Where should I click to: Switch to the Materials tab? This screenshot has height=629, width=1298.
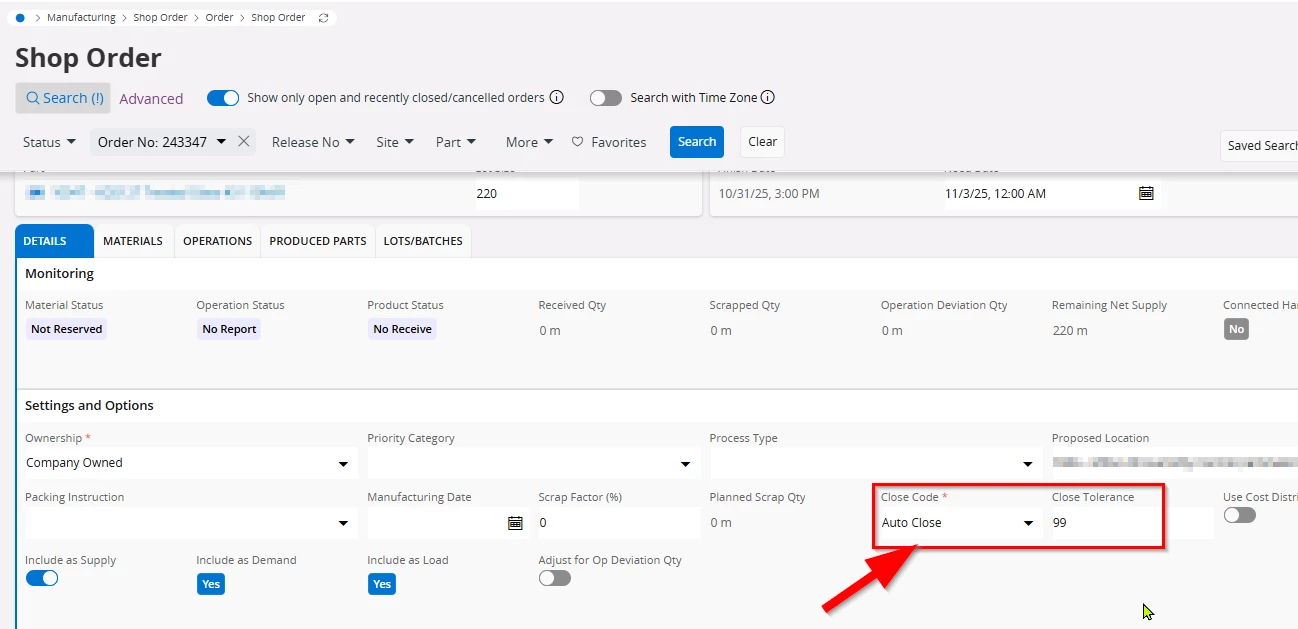pos(133,241)
